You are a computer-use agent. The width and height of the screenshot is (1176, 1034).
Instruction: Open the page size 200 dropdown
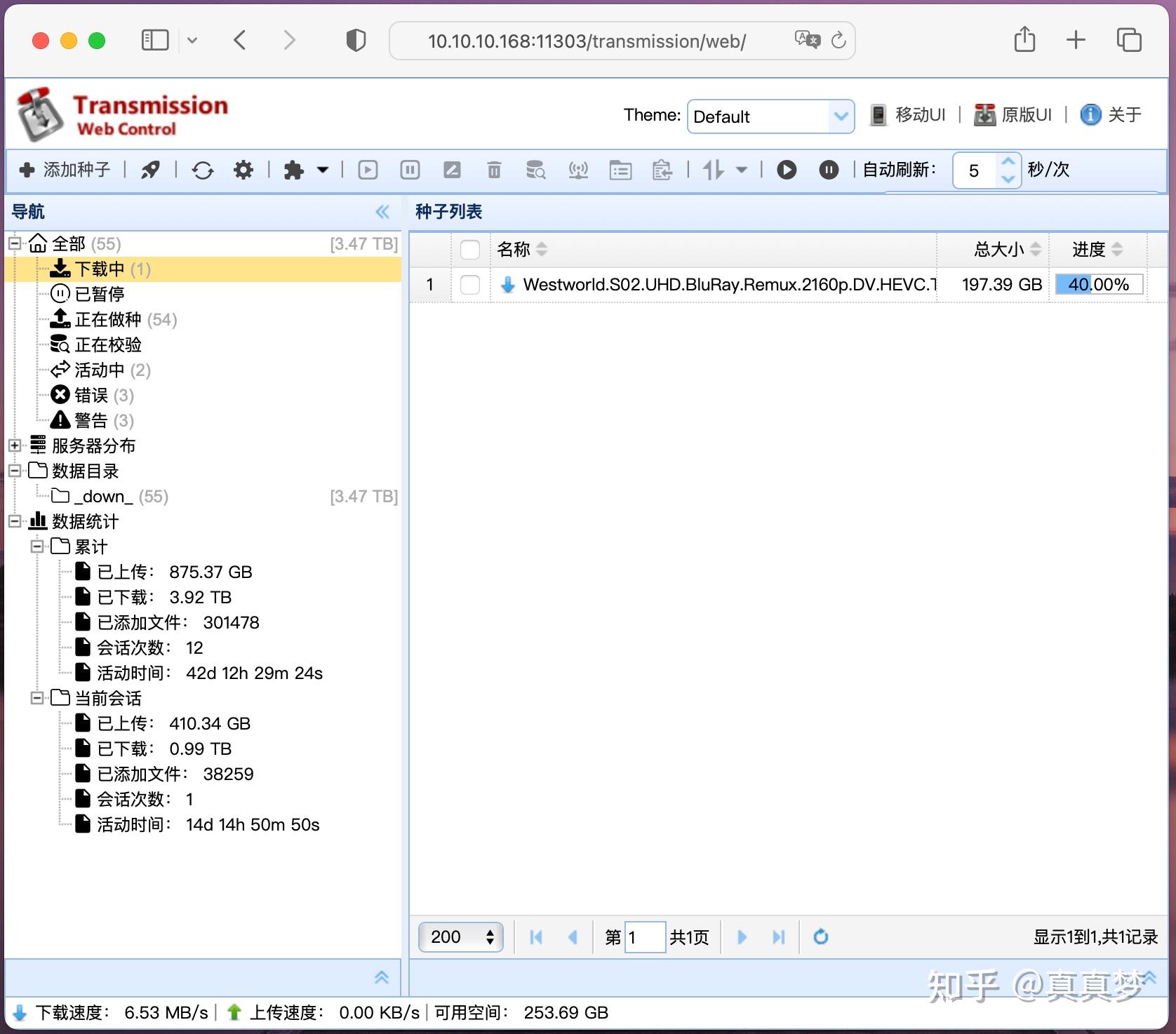[x=461, y=936]
